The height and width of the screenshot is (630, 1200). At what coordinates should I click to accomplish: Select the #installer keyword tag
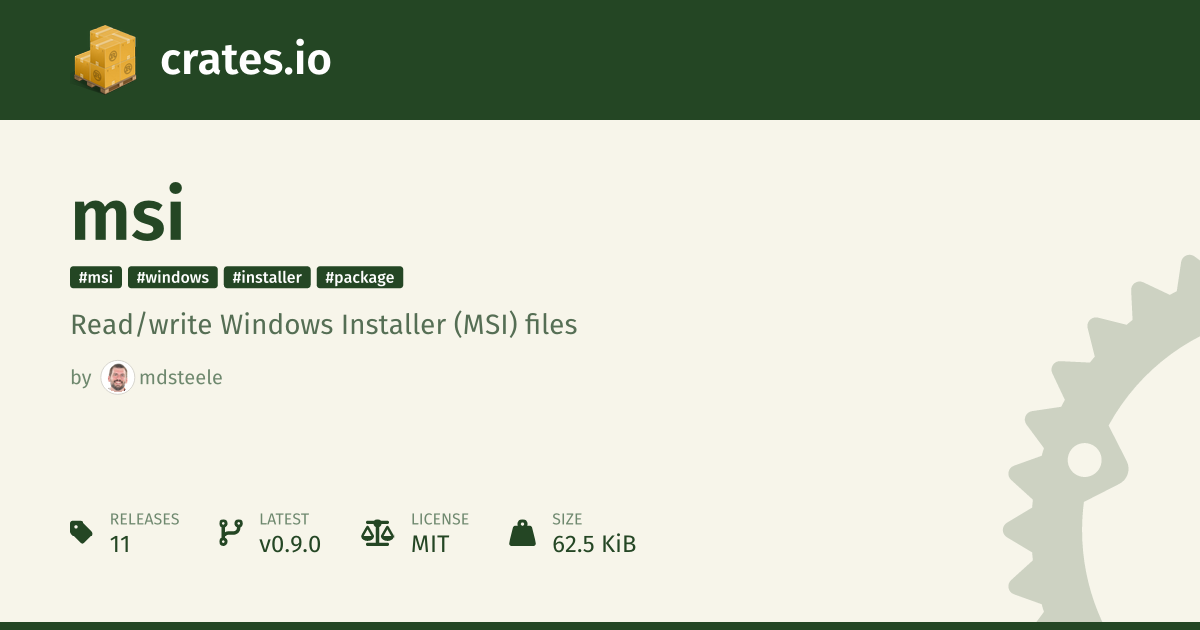[x=267, y=277]
